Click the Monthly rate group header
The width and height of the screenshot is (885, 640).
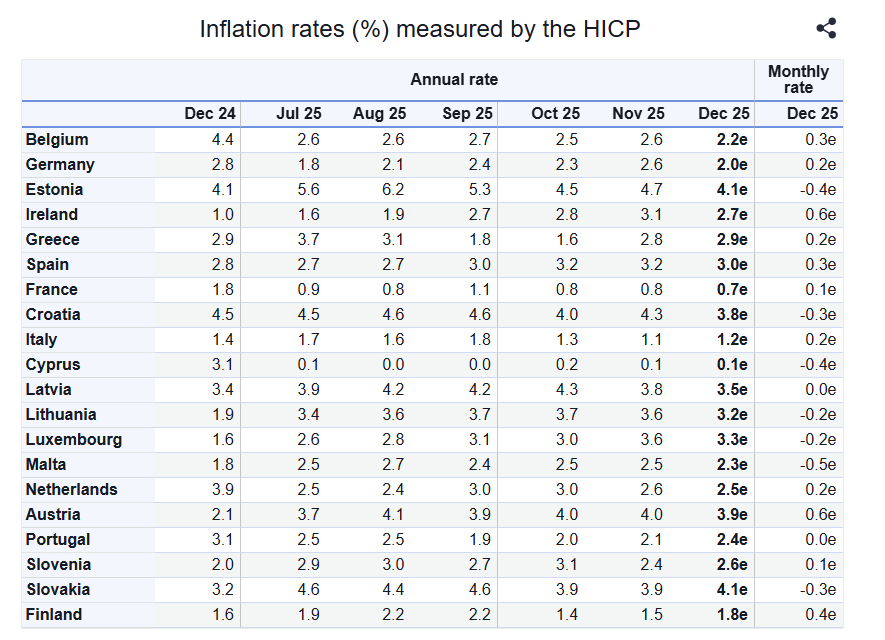[x=798, y=80]
